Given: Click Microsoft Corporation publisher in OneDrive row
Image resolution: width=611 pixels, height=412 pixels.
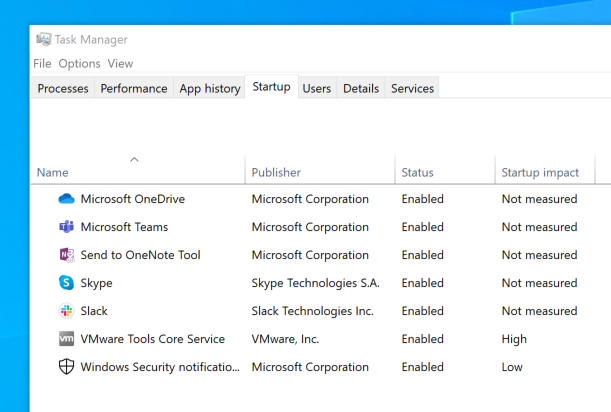Looking at the screenshot, I should click(310, 199).
